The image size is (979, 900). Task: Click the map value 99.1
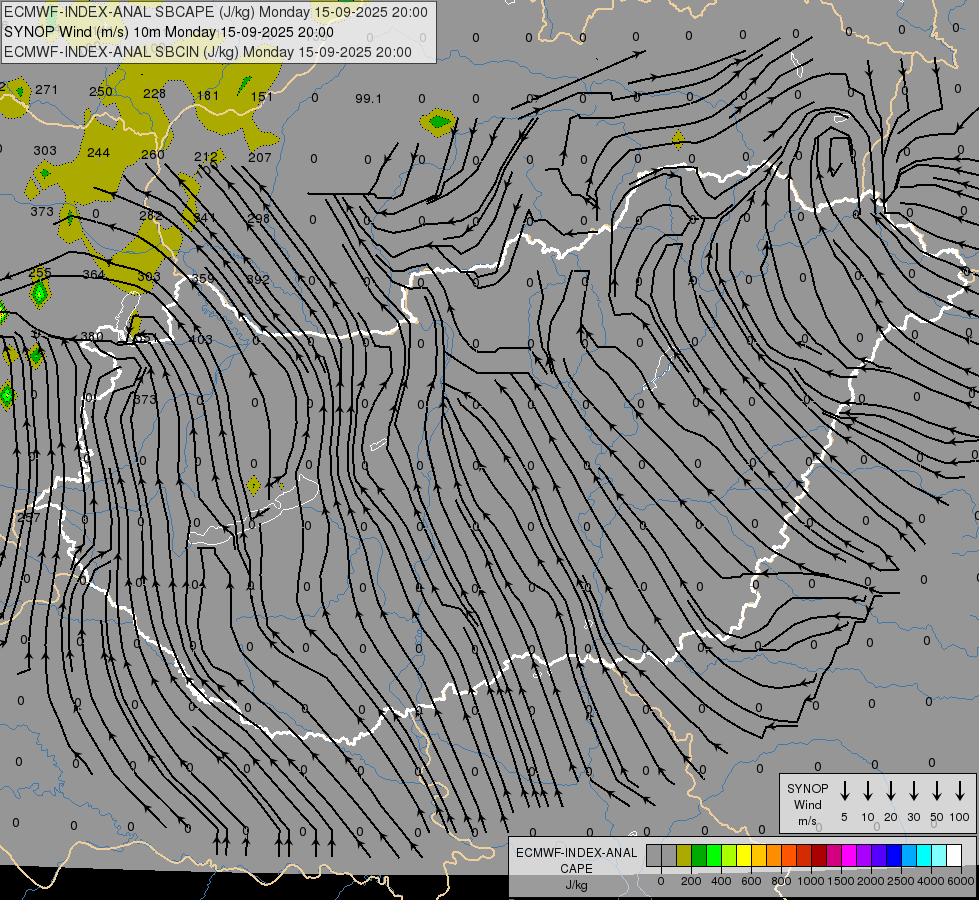(368, 98)
